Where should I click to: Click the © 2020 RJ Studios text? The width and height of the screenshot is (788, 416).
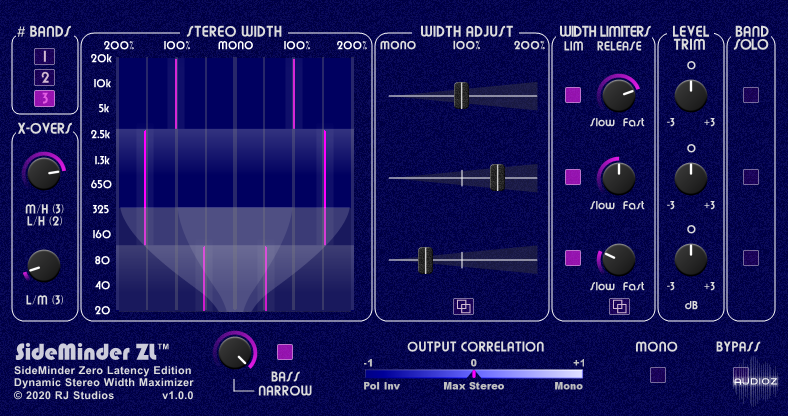[64, 395]
